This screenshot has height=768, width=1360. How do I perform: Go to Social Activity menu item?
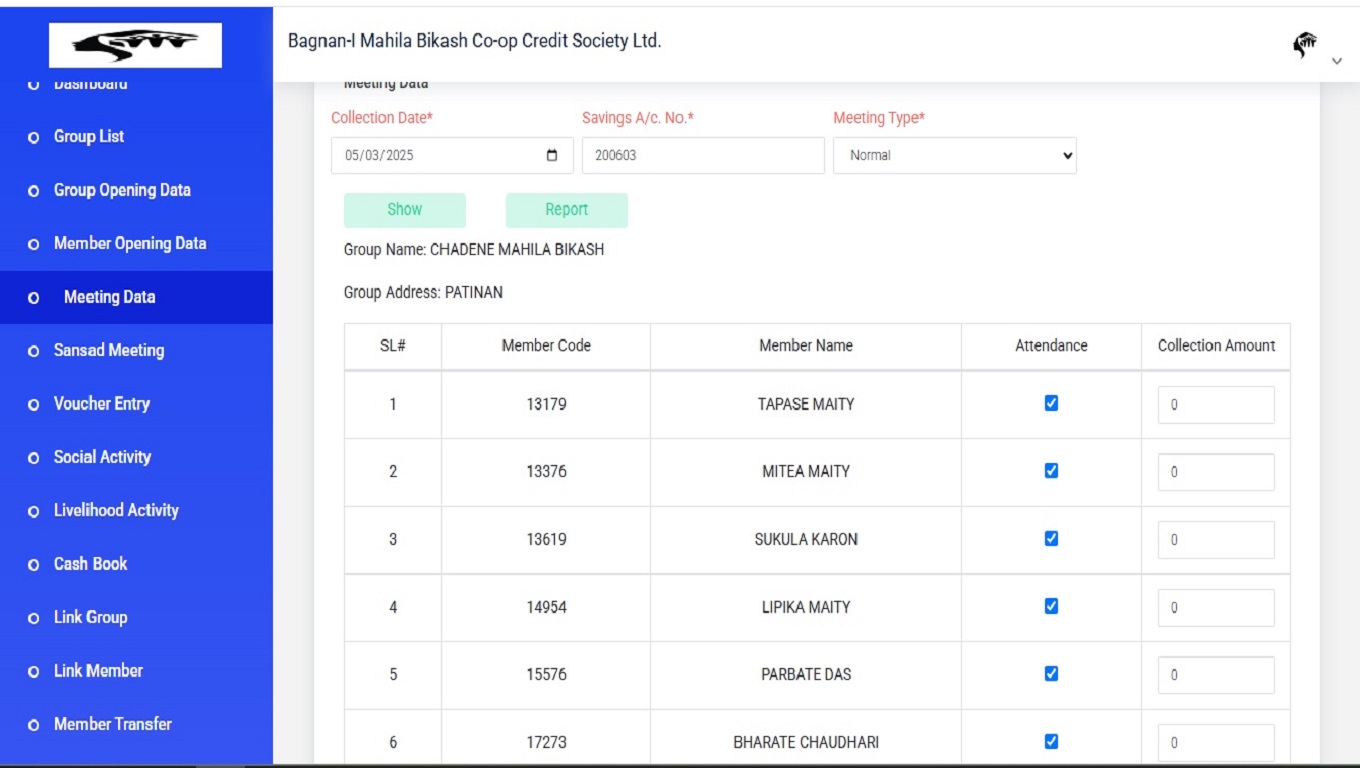click(102, 457)
